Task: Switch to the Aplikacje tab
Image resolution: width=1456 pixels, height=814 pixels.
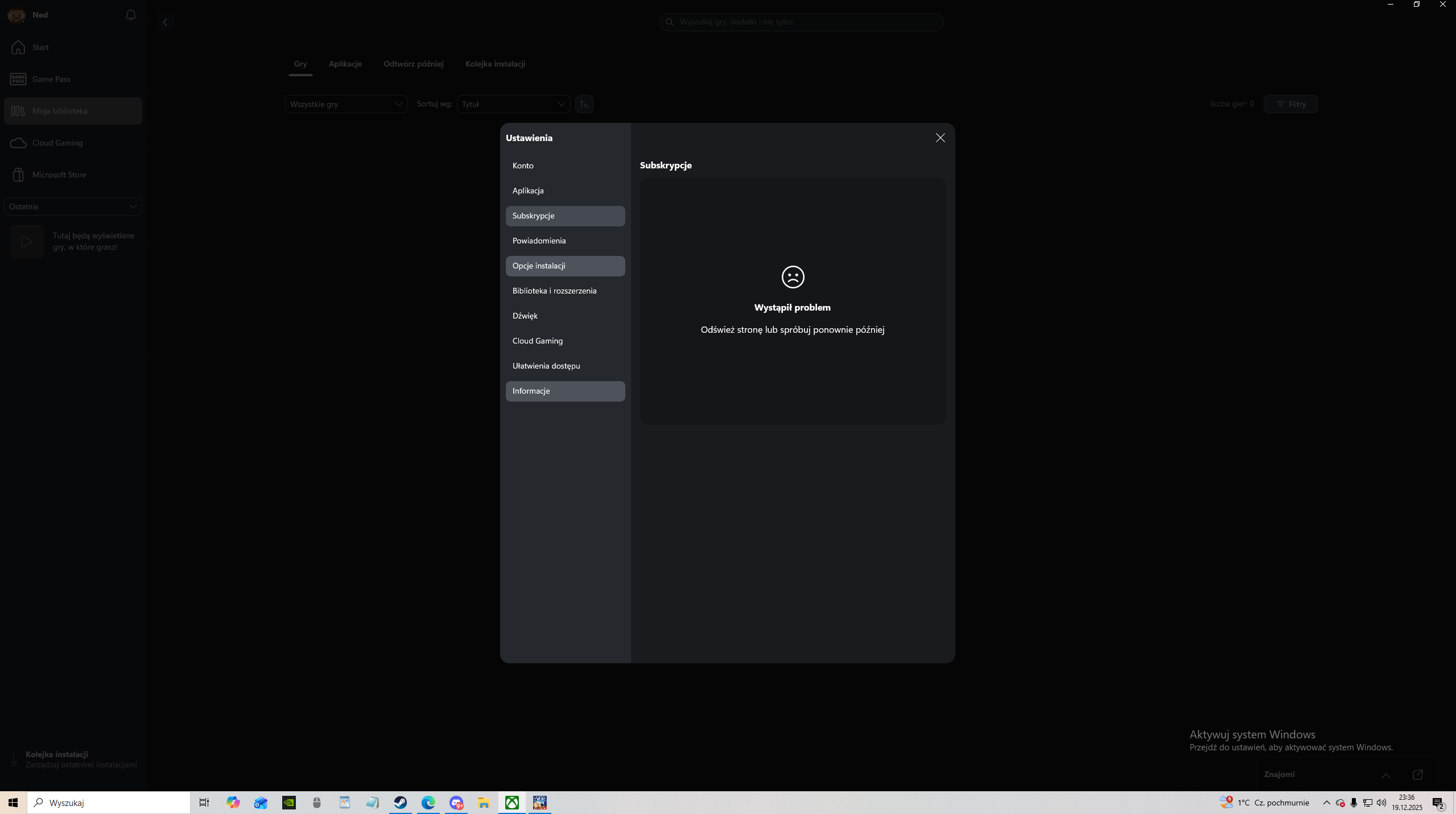Action: point(345,64)
